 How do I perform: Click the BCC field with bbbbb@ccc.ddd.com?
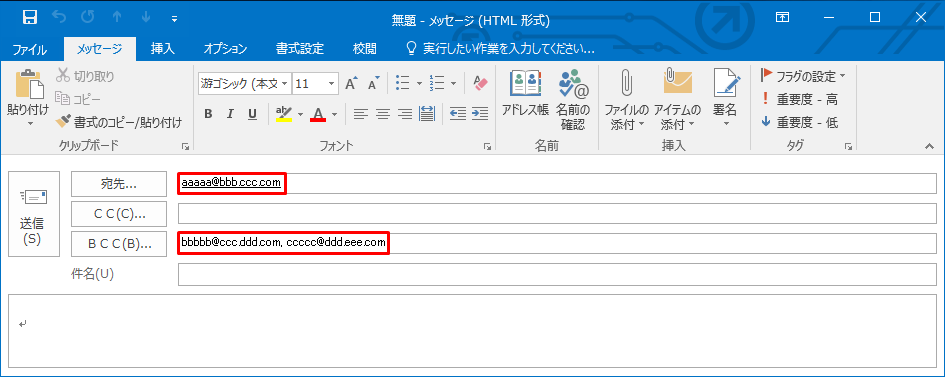point(557,243)
